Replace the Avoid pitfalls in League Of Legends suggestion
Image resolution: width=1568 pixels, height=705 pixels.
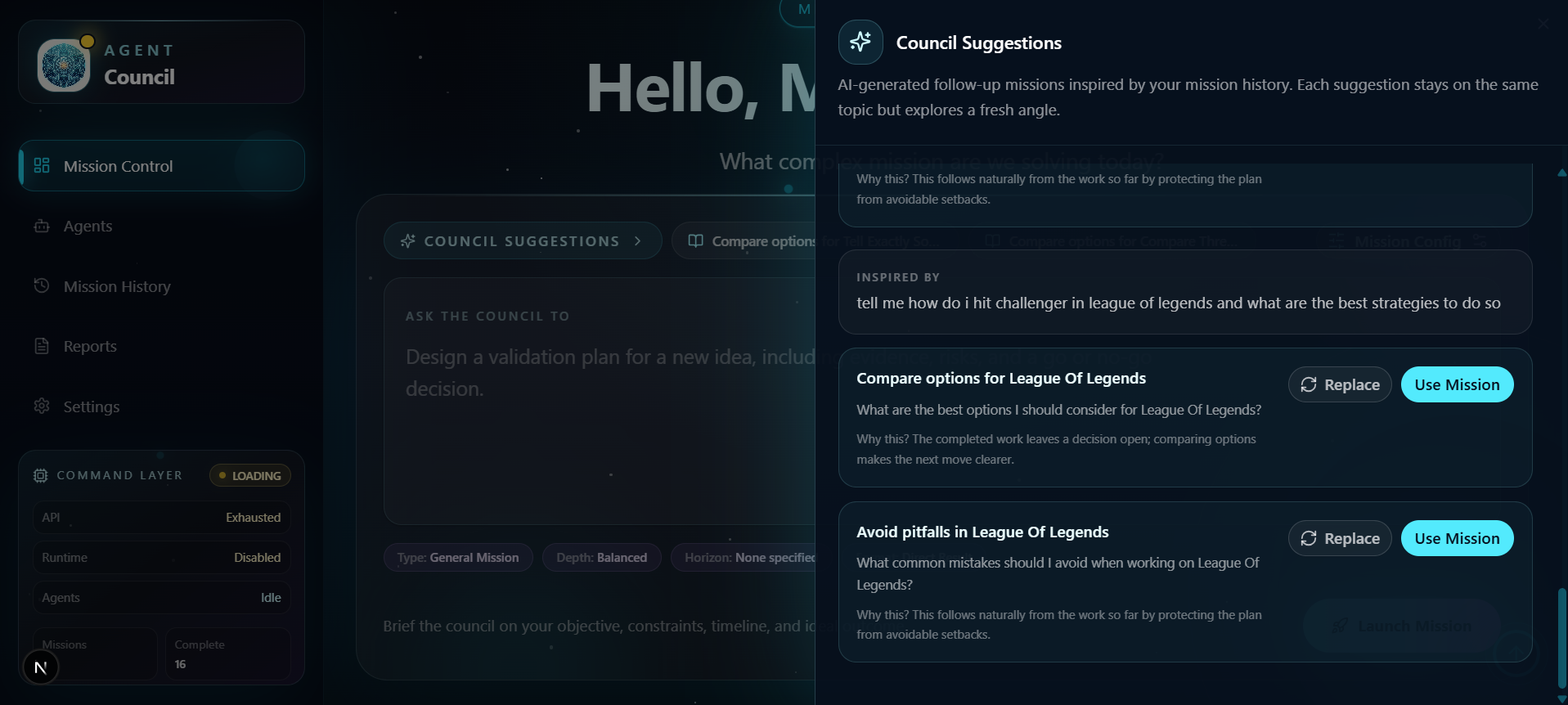tap(1340, 538)
